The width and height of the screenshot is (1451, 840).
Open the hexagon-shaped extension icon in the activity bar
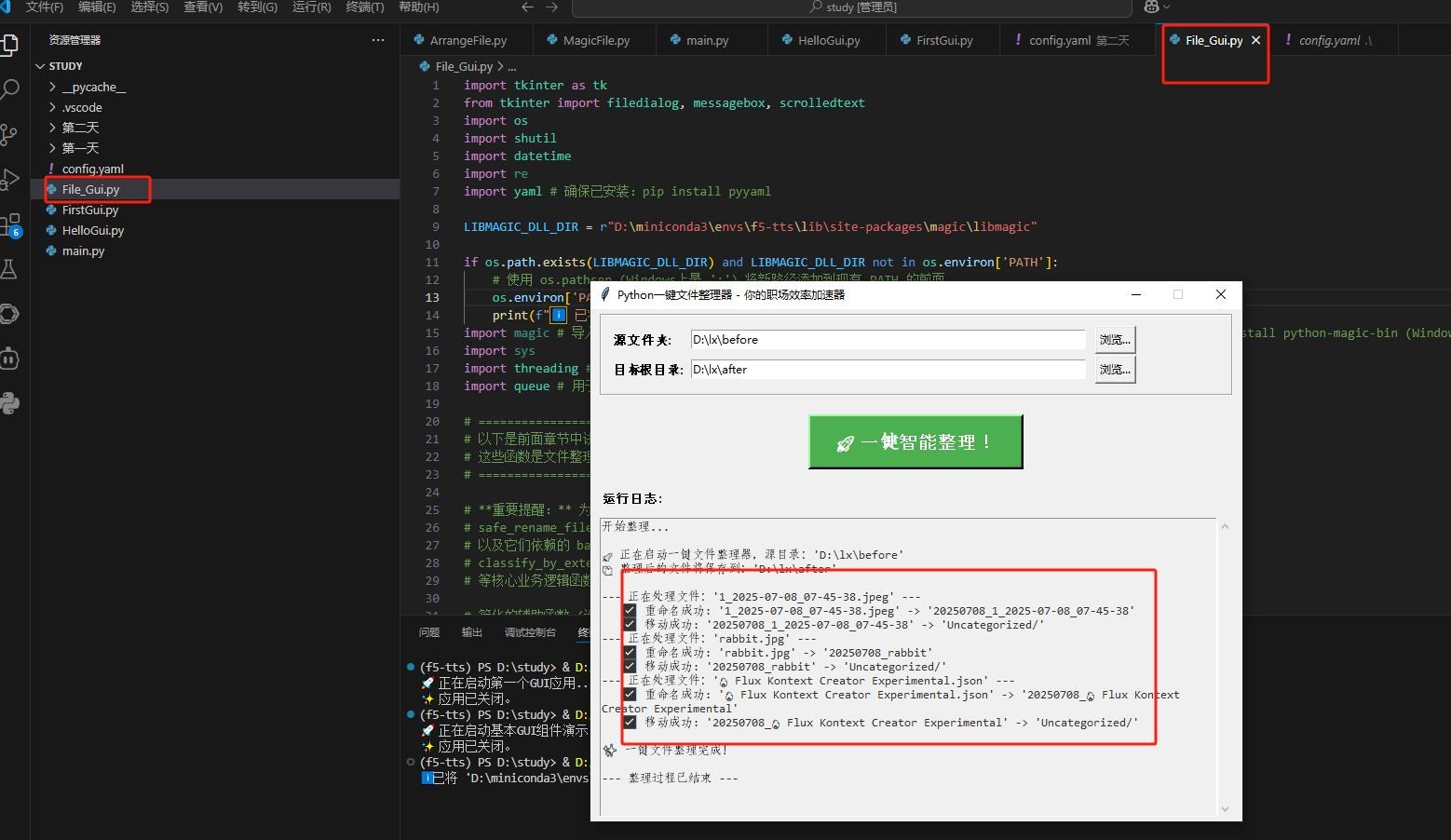(x=9, y=314)
